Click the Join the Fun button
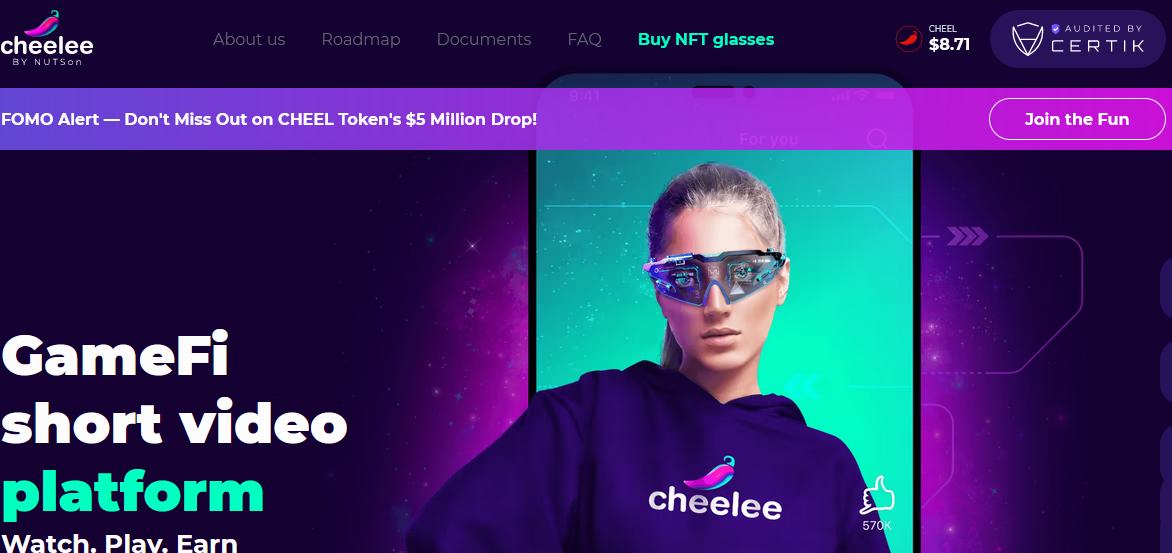Viewport: 1172px width, 553px height. (x=1077, y=120)
